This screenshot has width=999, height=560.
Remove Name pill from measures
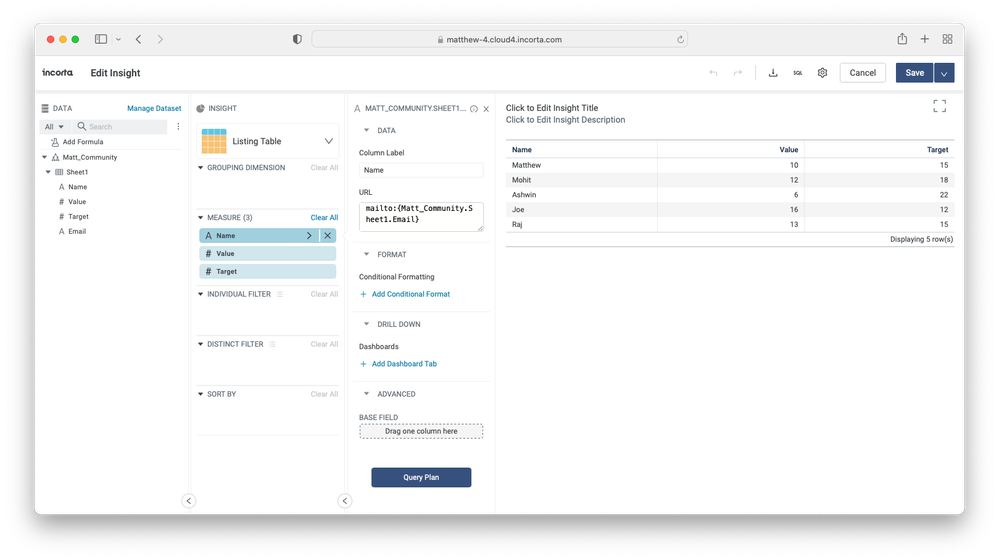click(328, 236)
